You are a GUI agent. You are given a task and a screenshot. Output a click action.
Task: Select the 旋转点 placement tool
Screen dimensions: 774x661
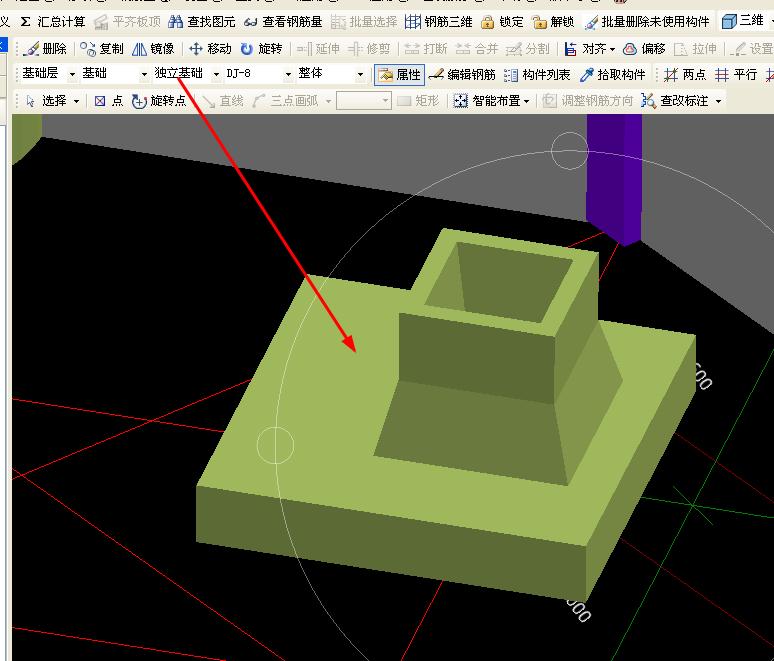tap(159, 101)
